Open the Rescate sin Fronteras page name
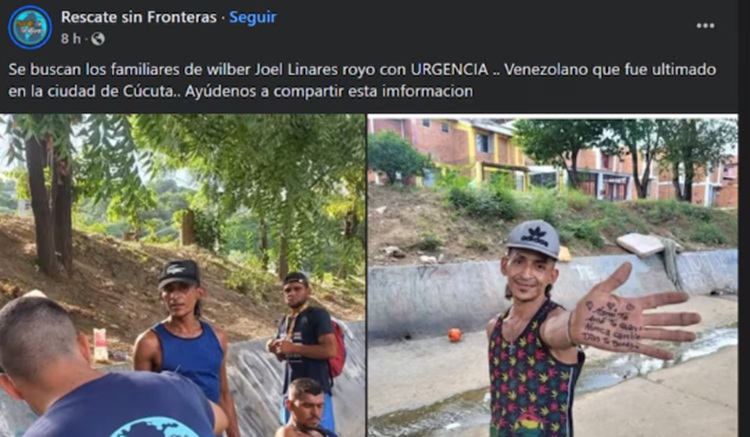 [139, 17]
